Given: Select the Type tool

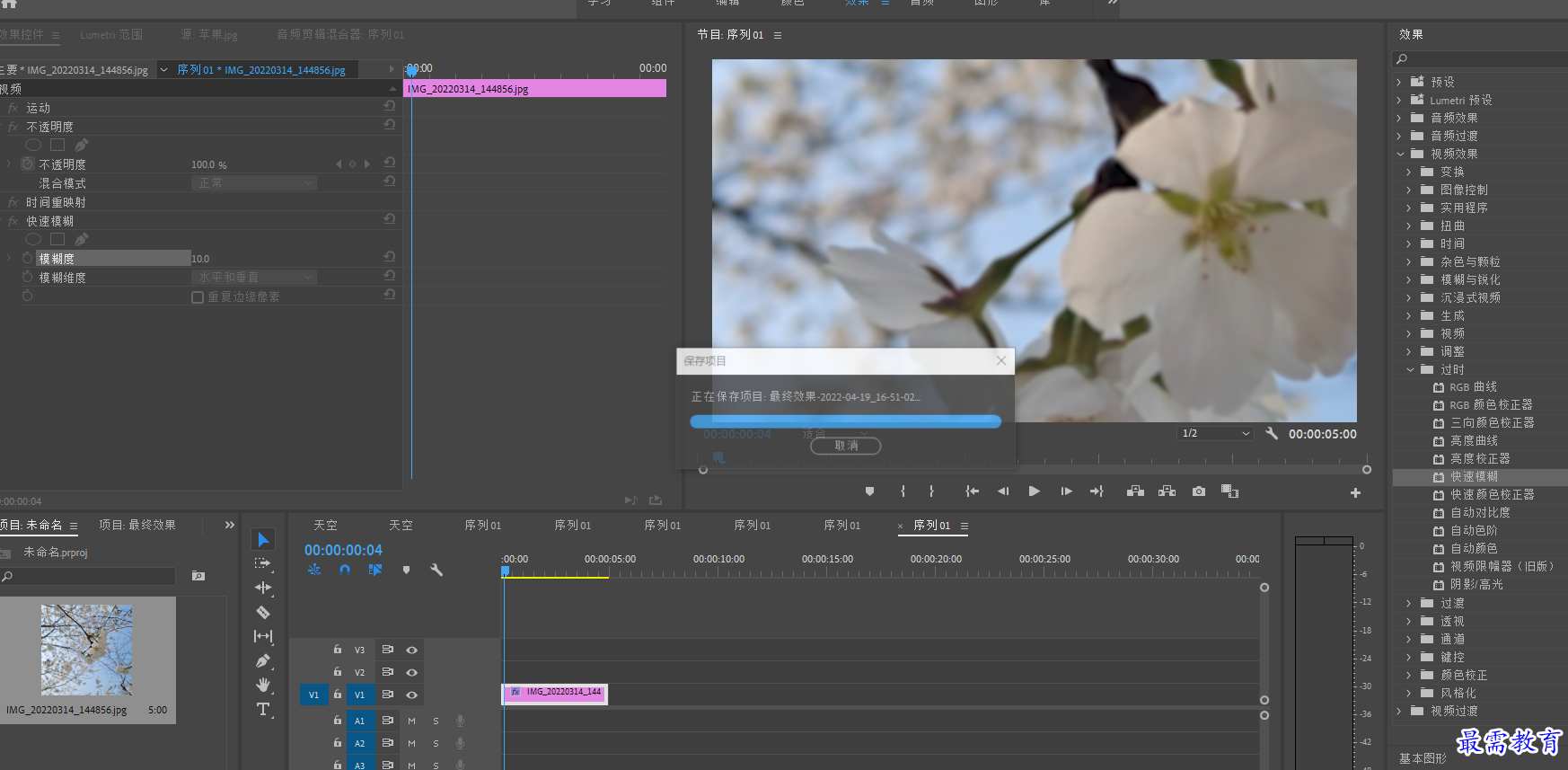Looking at the screenshot, I should click(x=263, y=709).
